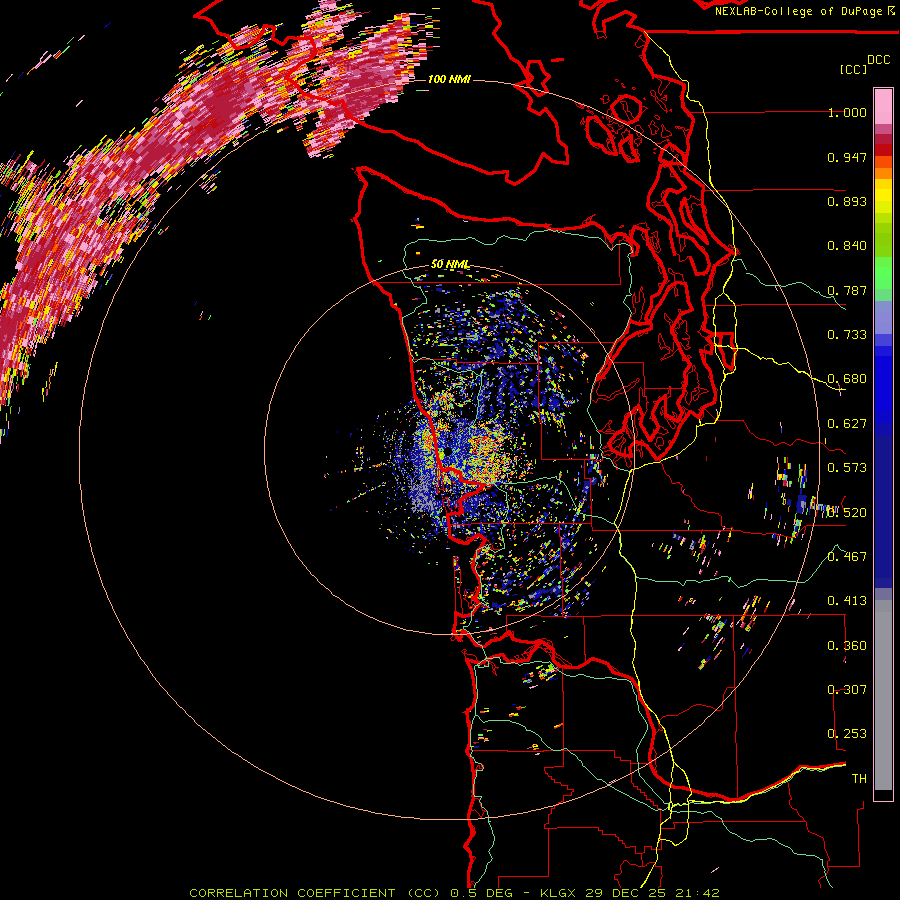
Task: Click the red band of the color bar
Action: [x=883, y=150]
